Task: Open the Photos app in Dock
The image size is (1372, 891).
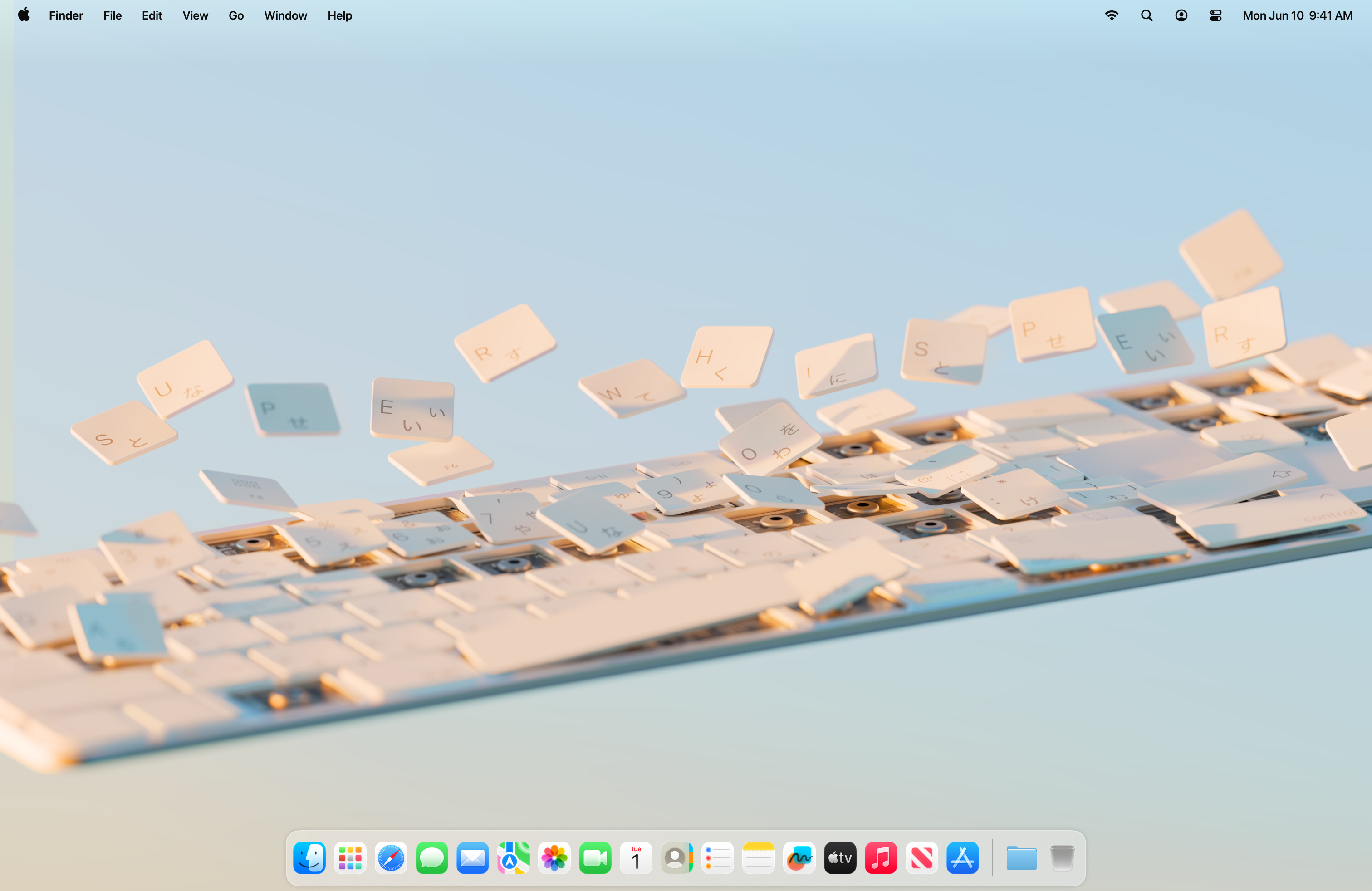Action: [x=554, y=858]
